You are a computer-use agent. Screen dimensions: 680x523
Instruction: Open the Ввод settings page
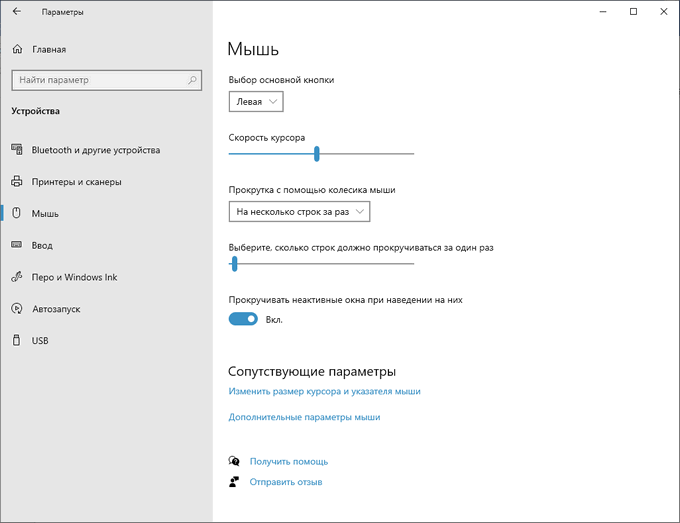pyautogui.click(x=42, y=245)
